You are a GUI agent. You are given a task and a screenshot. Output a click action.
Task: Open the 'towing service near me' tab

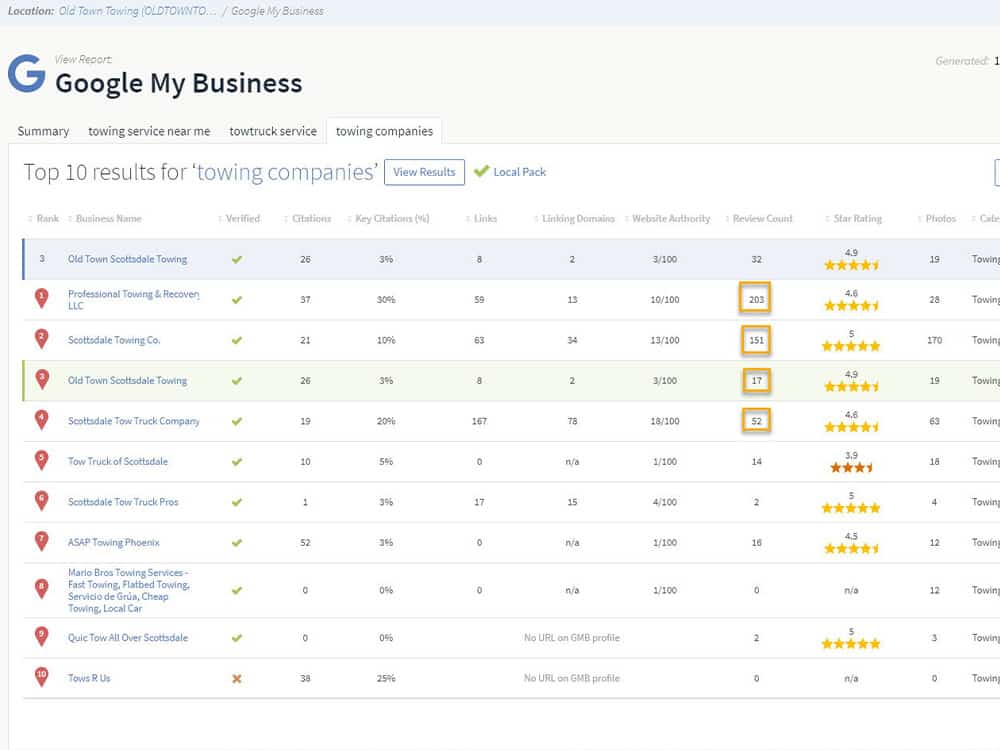click(x=149, y=131)
